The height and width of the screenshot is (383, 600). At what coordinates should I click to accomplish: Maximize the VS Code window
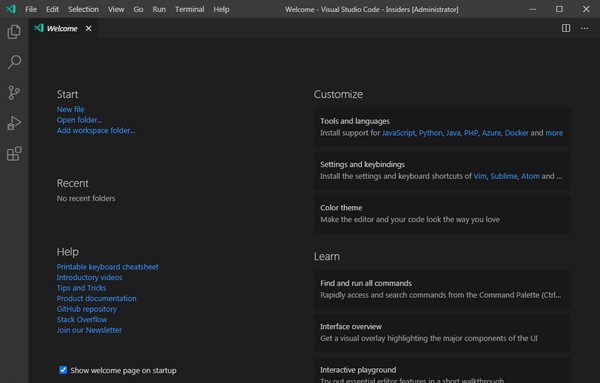coord(559,9)
